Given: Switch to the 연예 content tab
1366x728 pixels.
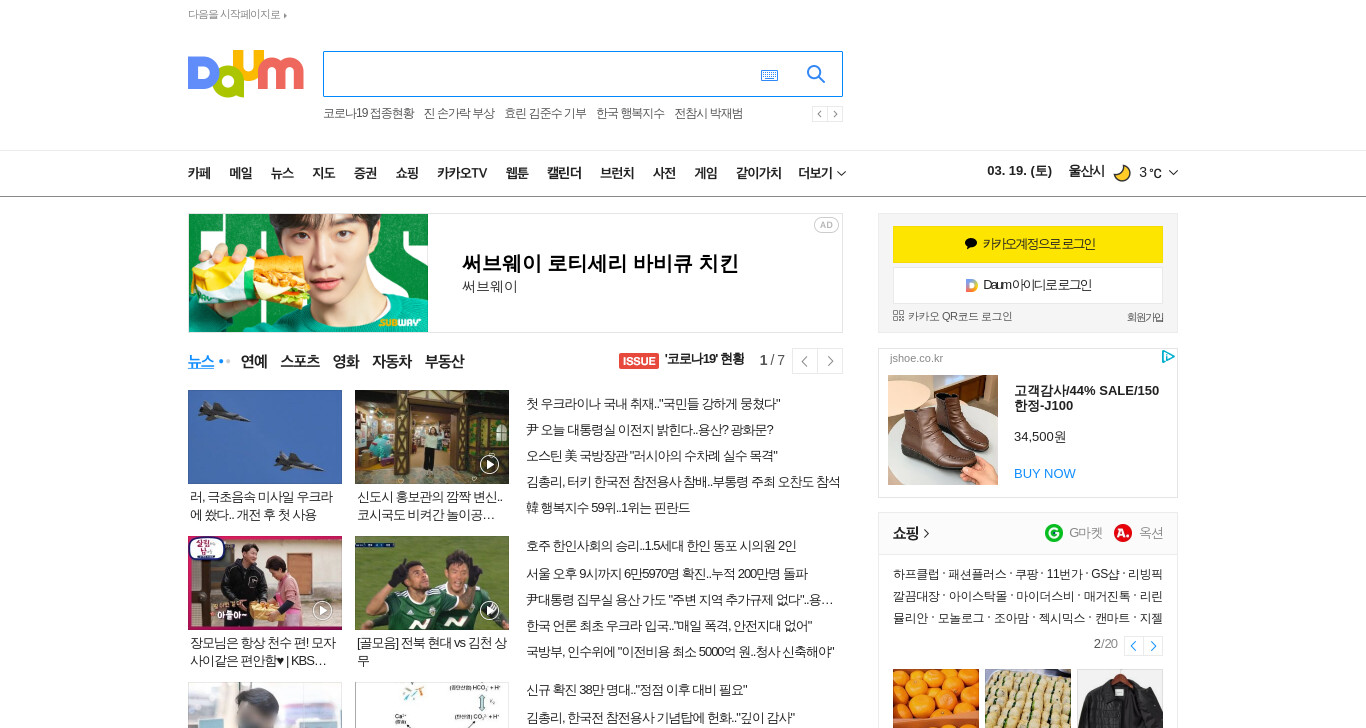Looking at the screenshot, I should (x=254, y=361).
